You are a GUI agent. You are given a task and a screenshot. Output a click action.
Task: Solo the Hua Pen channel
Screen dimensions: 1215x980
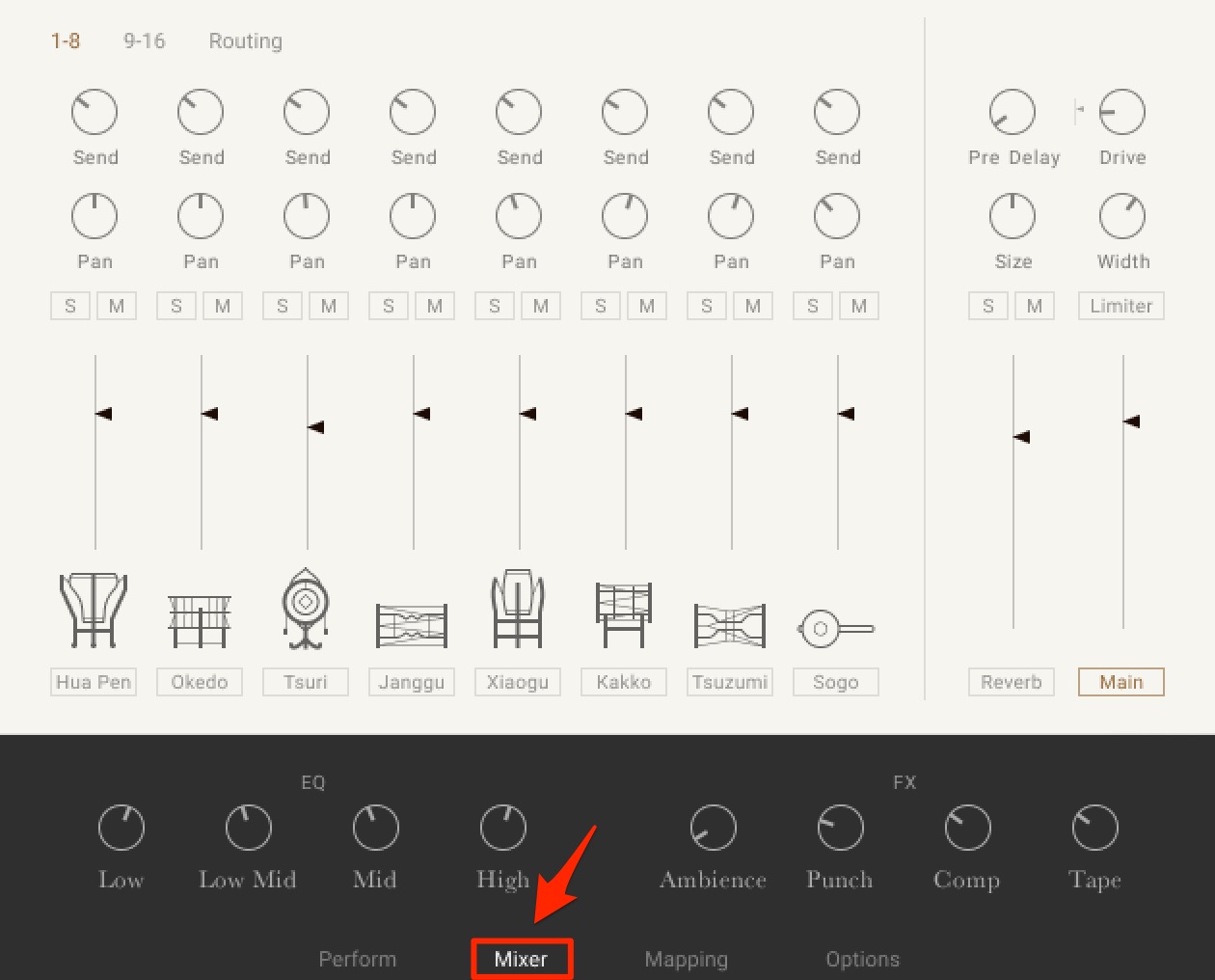tap(70, 306)
